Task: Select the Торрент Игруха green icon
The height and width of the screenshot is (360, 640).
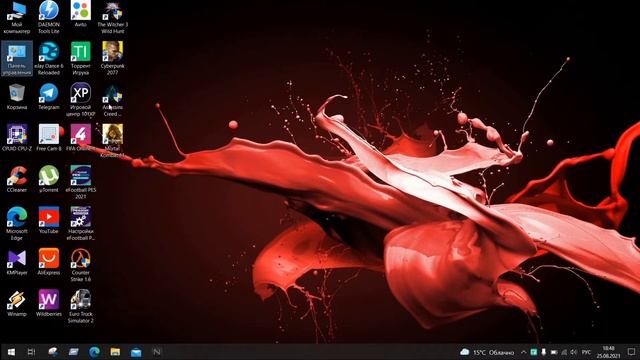Action: [80, 58]
